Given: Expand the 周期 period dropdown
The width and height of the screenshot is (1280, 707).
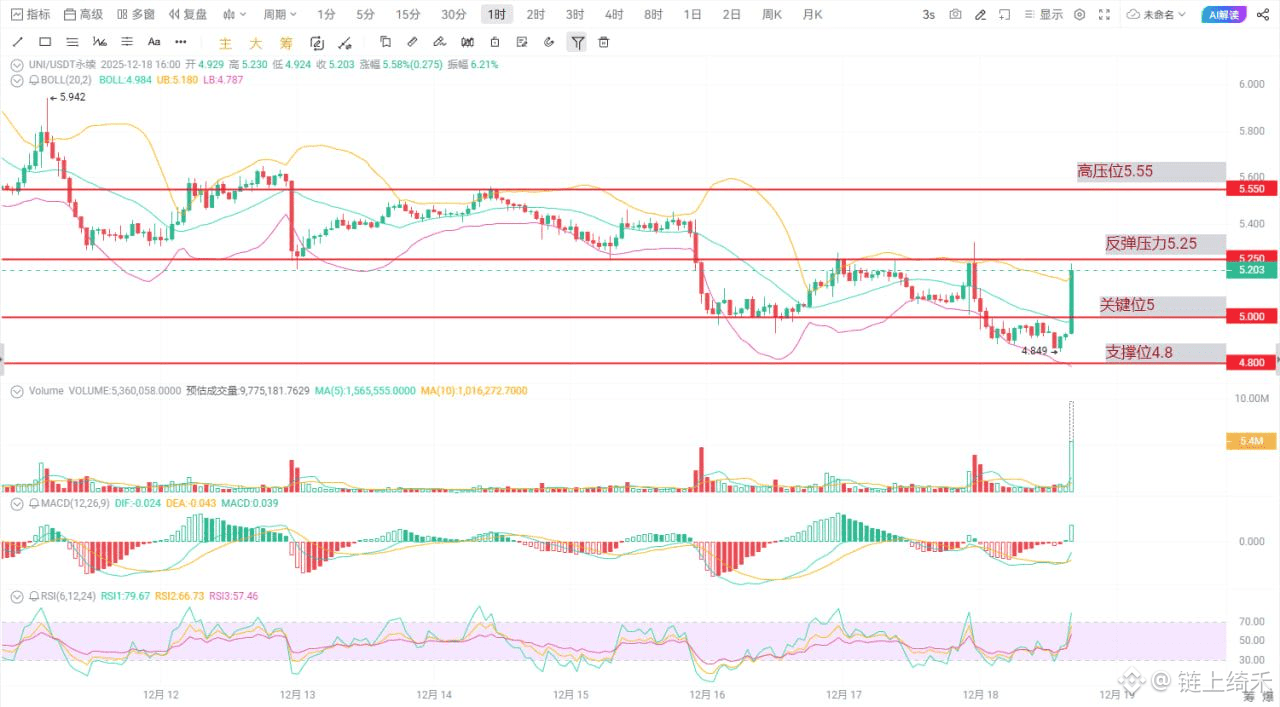Looking at the screenshot, I should pyautogui.click(x=280, y=15).
